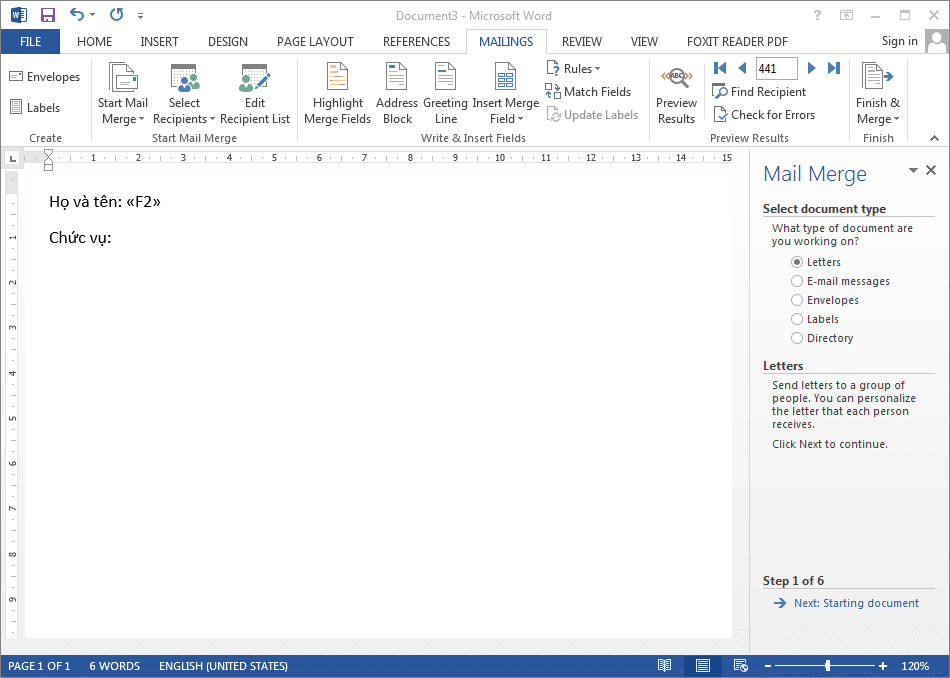Click zoom out minus button
Viewport: 950px width, 678px height.
coord(768,666)
